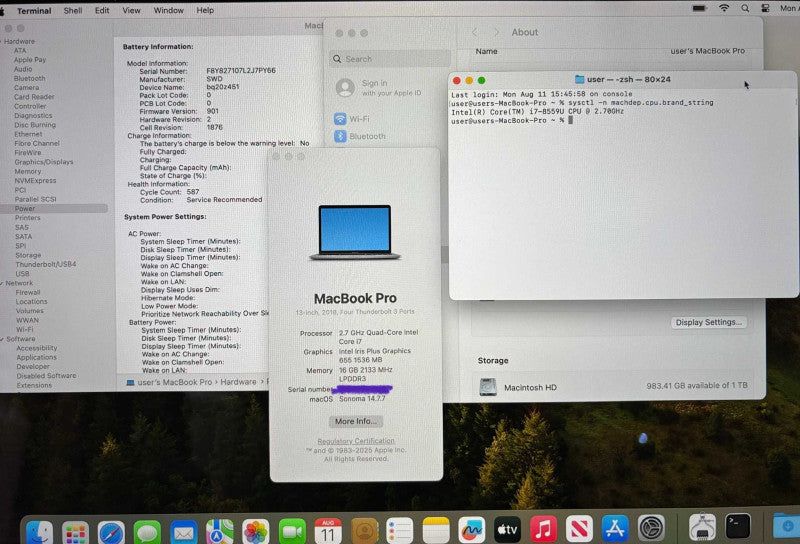Select Power in System Information sidebar
The width and height of the screenshot is (800, 544).
pos(54,208)
